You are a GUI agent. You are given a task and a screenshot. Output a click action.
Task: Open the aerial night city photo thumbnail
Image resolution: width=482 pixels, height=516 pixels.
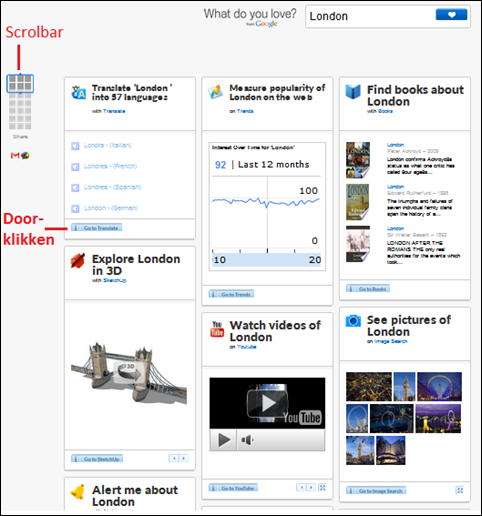(369, 387)
